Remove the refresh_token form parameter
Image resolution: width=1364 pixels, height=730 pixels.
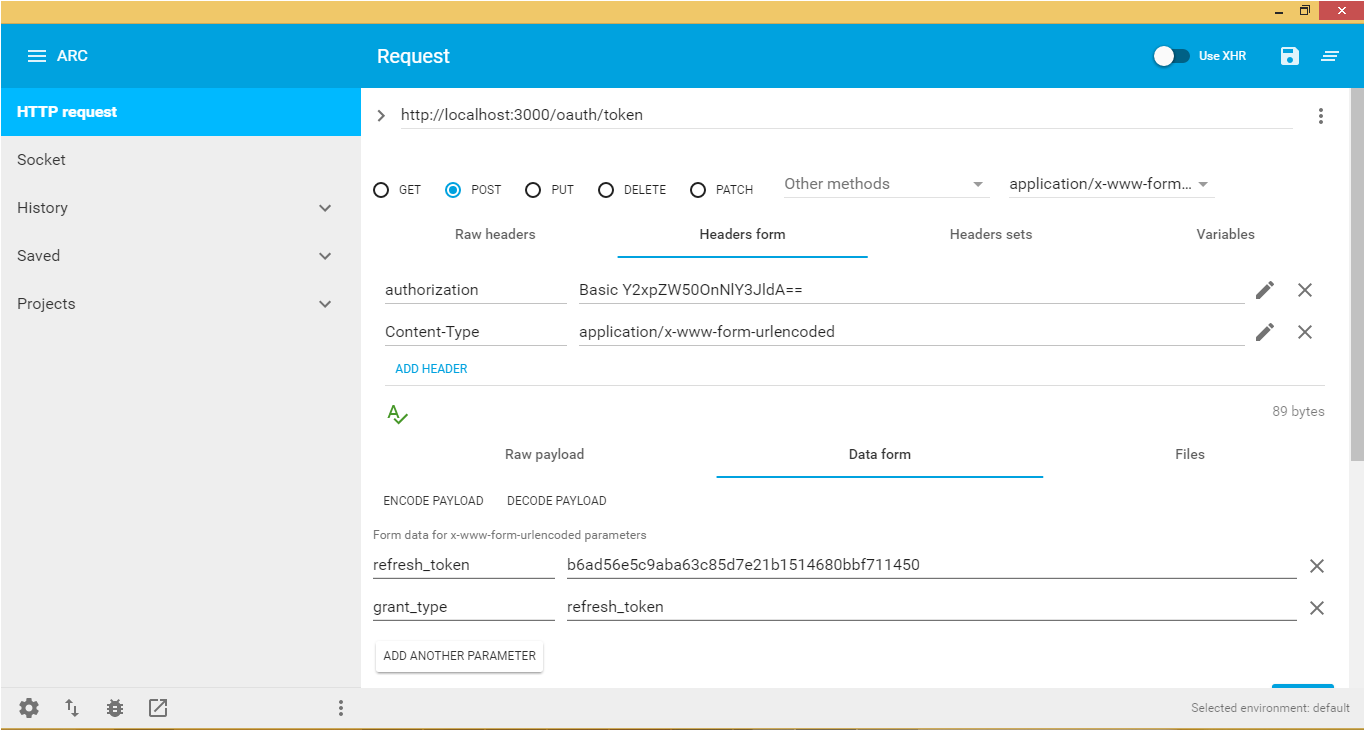coord(1317,566)
